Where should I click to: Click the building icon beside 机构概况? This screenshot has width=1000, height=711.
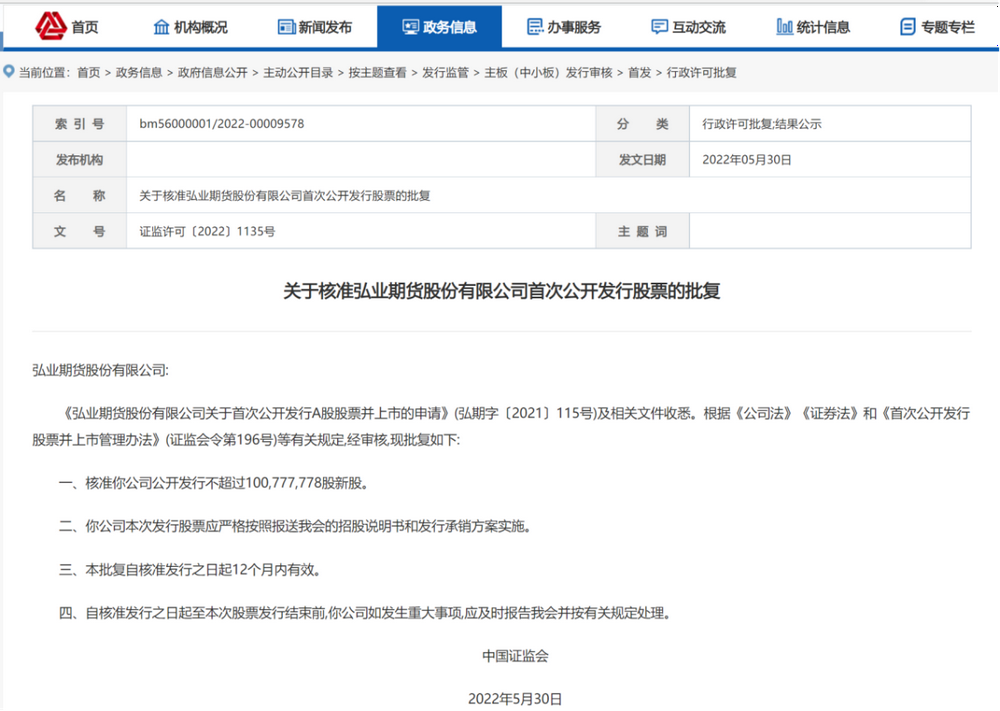coord(161,27)
